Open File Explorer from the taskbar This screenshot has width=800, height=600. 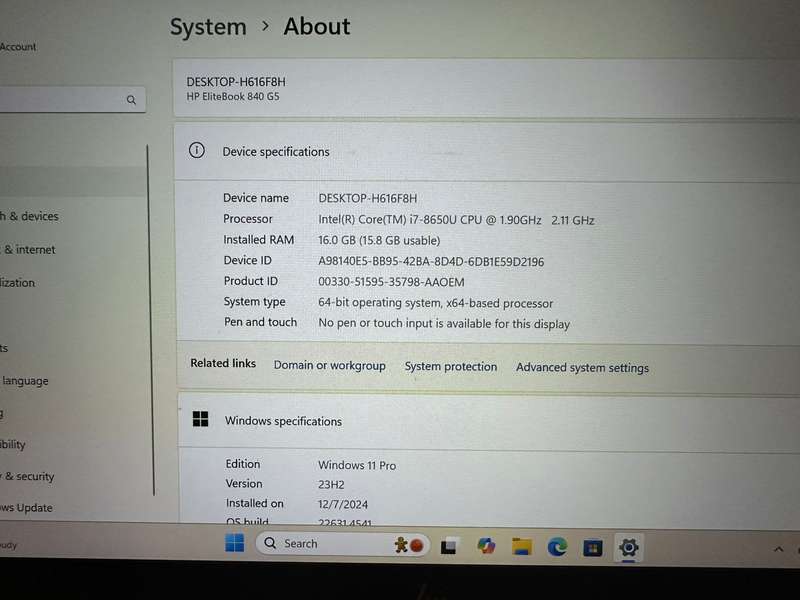click(521, 547)
